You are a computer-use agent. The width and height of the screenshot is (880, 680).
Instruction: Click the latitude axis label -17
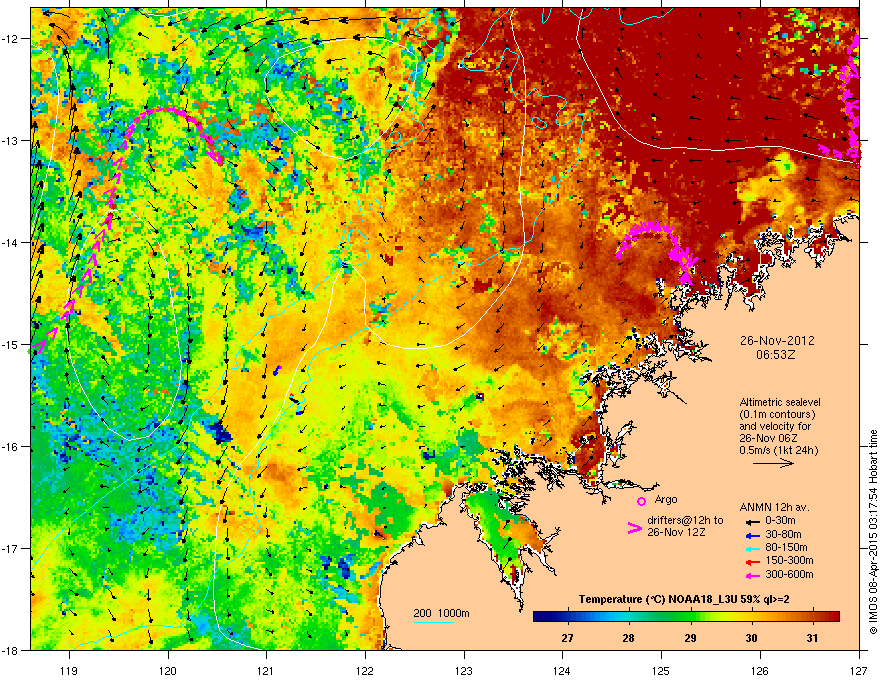pos(10,548)
